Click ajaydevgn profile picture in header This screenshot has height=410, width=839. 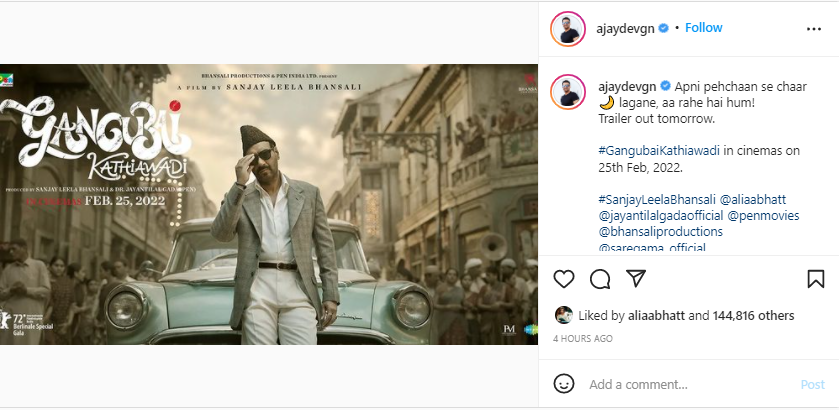(x=567, y=29)
